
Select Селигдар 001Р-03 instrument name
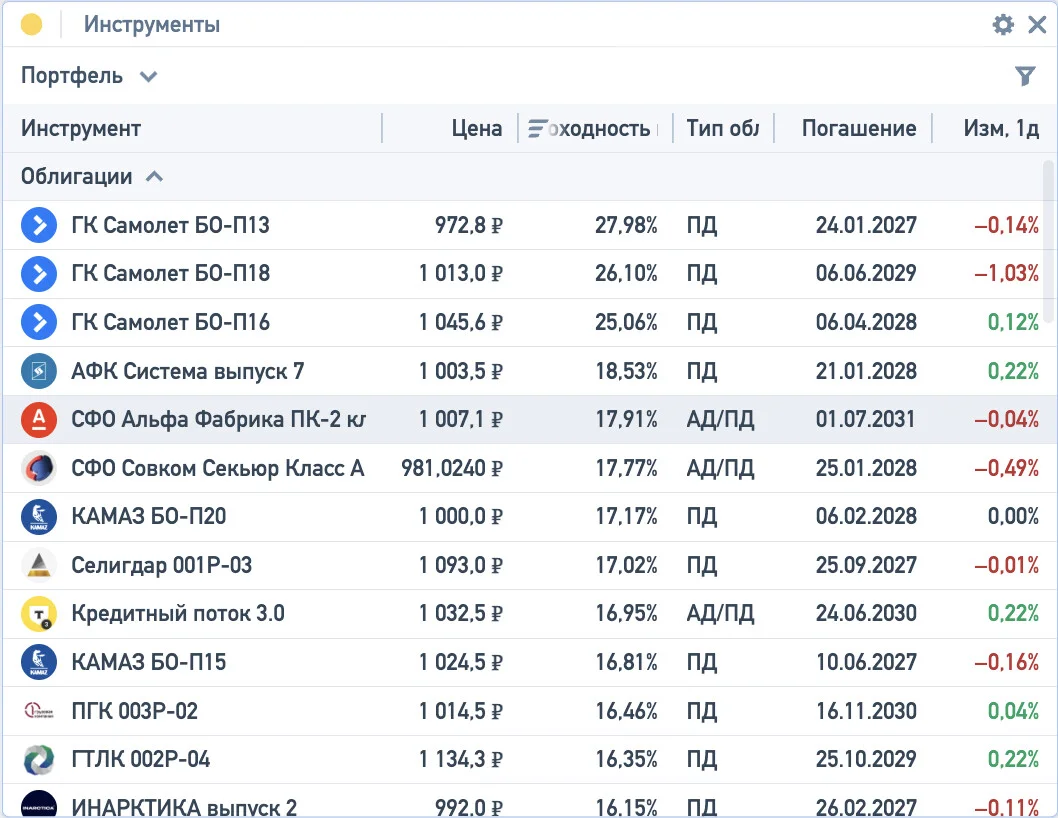(162, 565)
